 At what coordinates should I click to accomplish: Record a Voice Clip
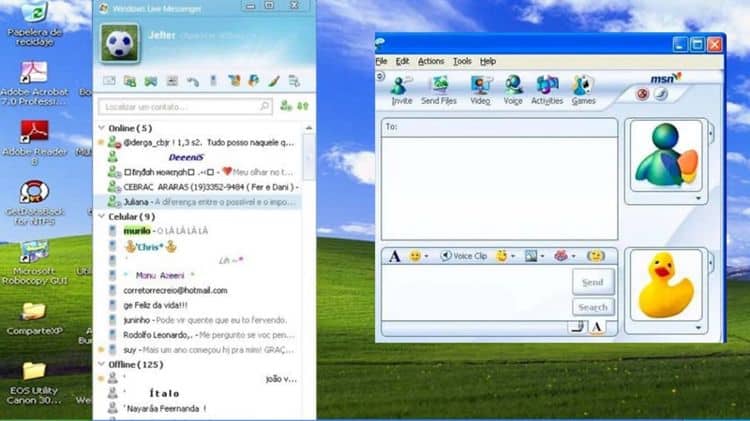463,256
